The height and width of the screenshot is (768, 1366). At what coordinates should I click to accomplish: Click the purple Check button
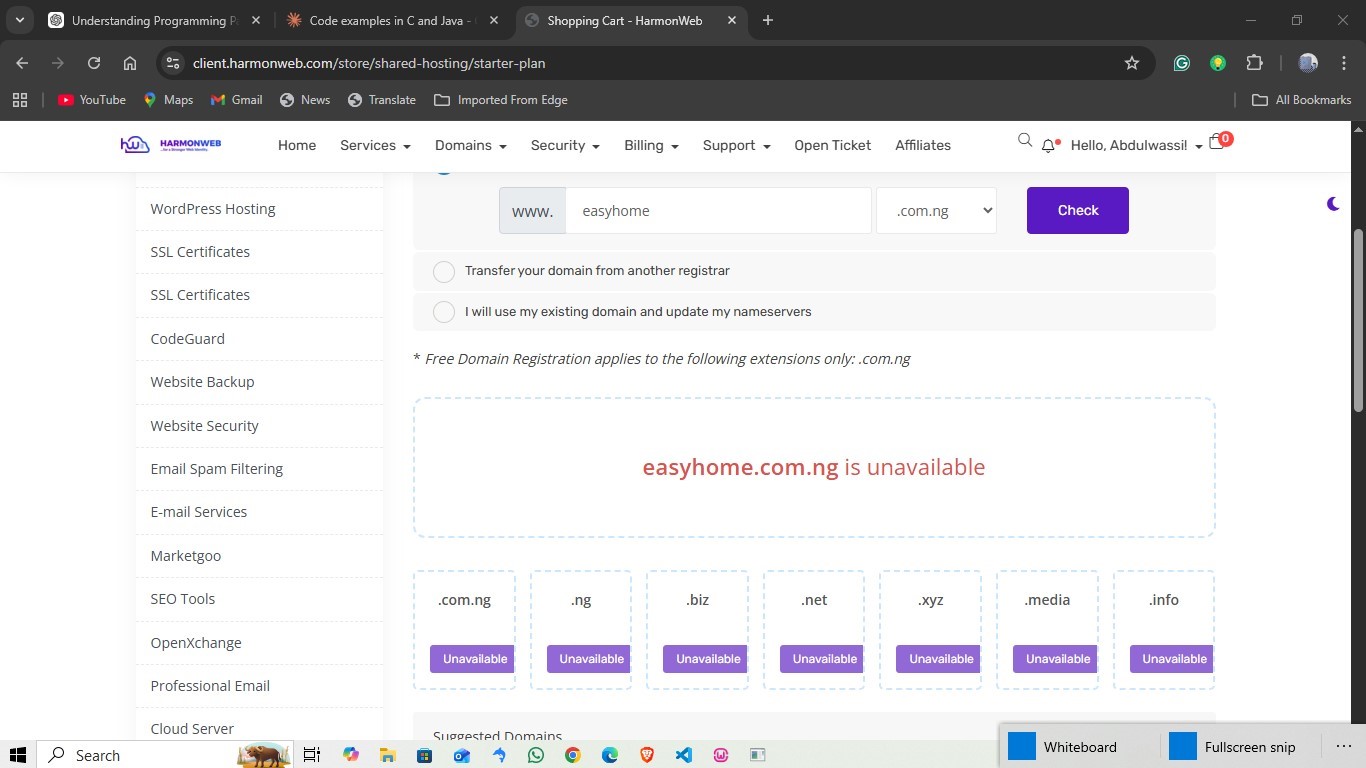click(x=1078, y=210)
